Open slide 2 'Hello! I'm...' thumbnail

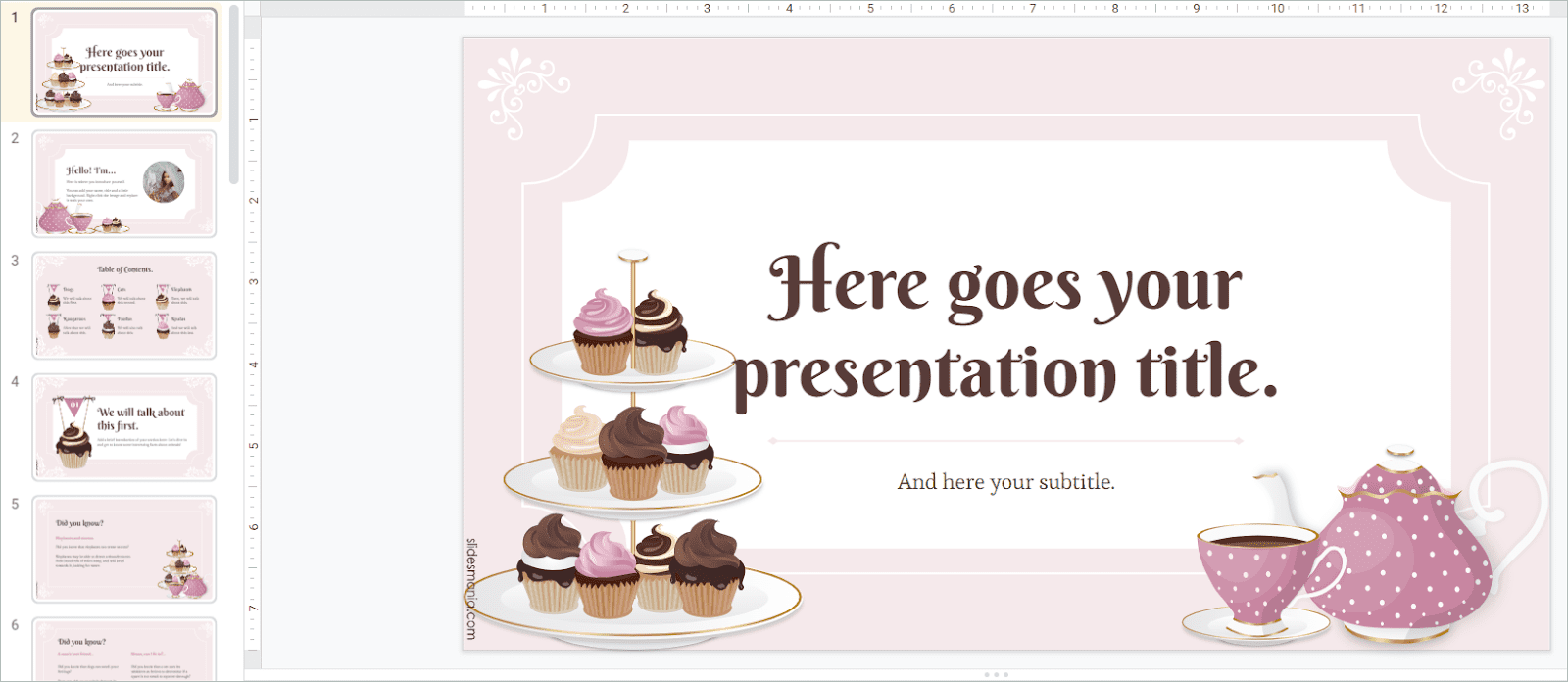(124, 184)
